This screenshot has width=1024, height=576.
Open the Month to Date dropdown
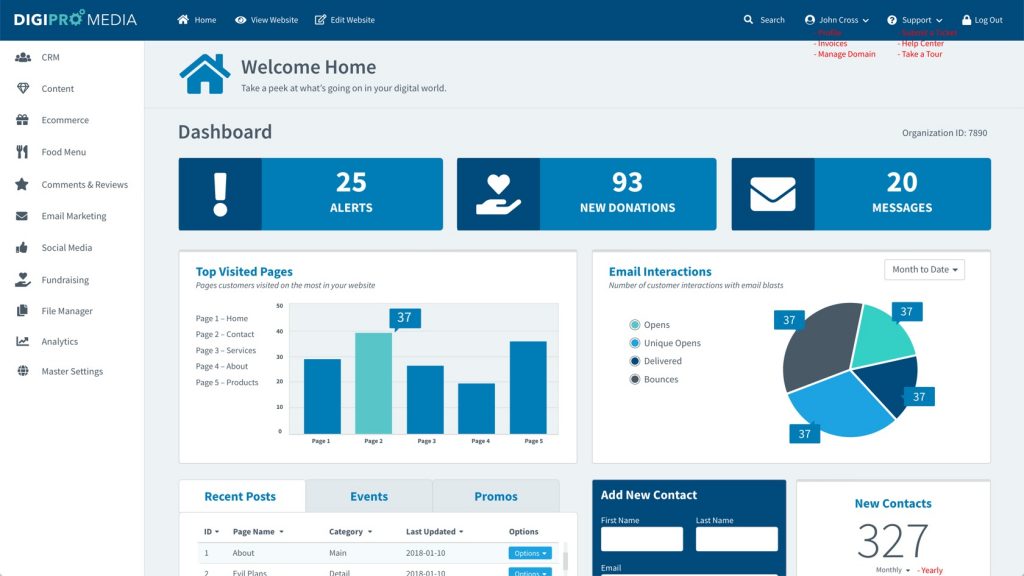(x=924, y=269)
